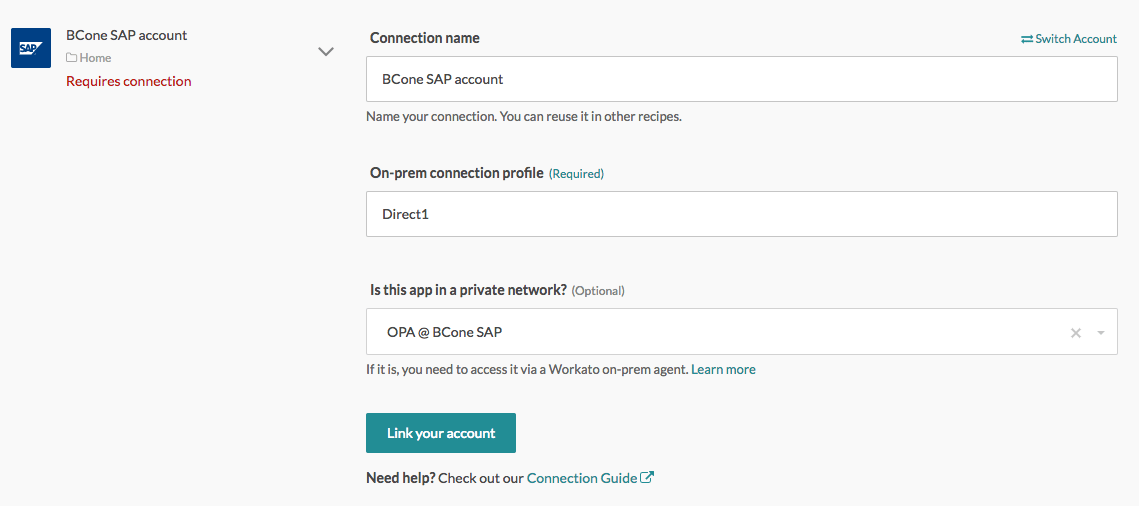
Task: Click the BCone SAP account title
Action: 126,35
